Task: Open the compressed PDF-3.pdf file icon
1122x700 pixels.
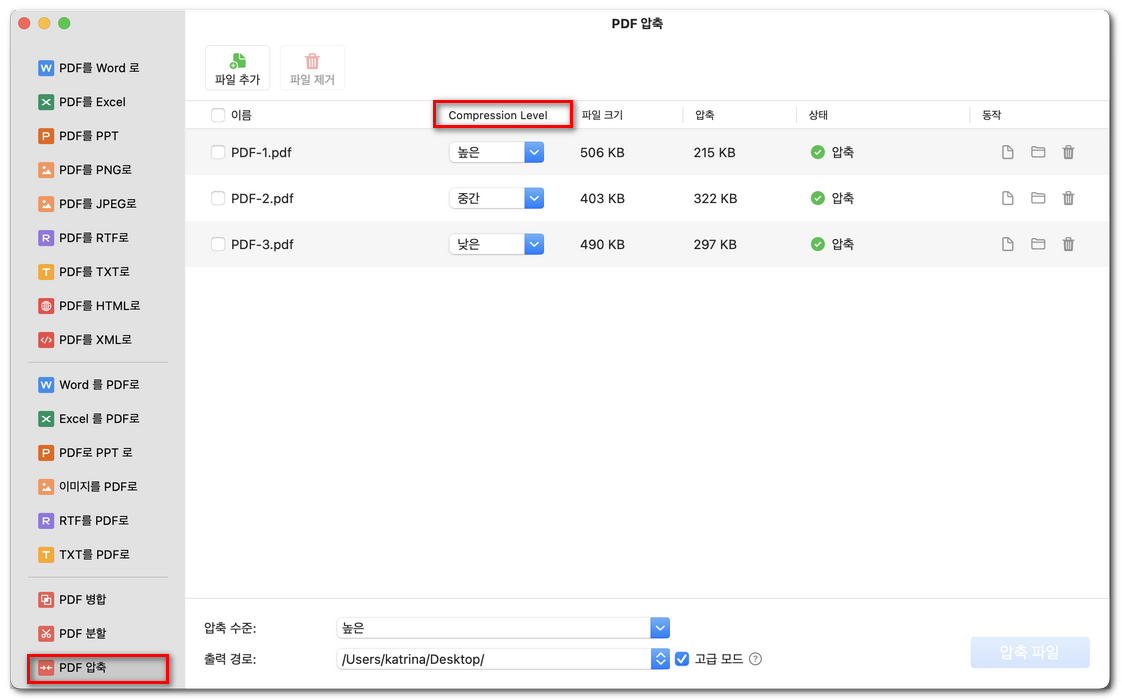Action: coord(1008,244)
